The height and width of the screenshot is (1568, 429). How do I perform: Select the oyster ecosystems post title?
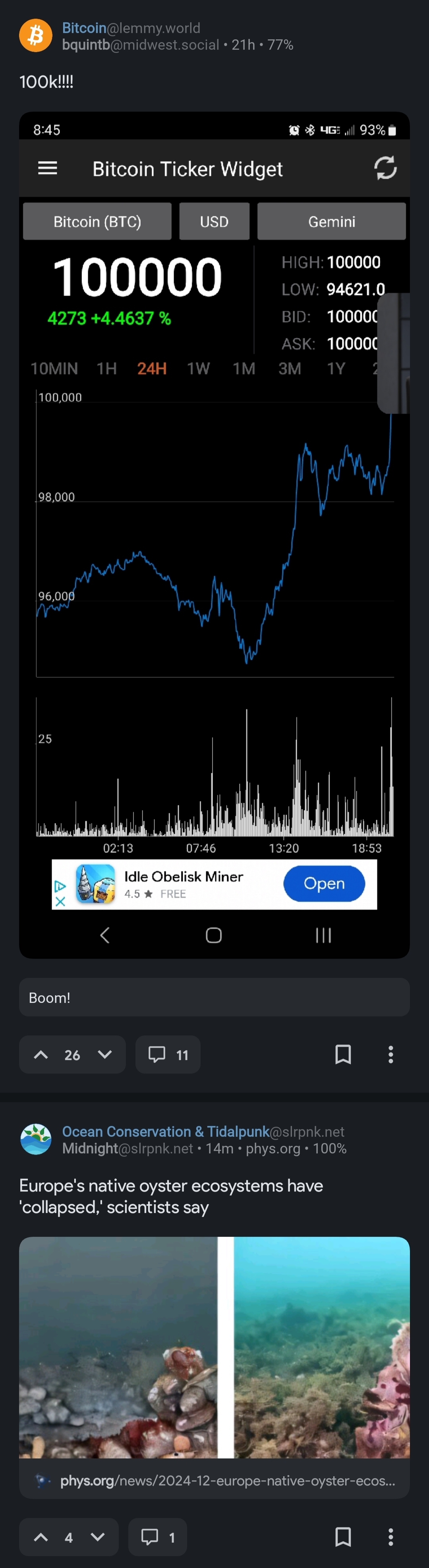click(x=171, y=1196)
